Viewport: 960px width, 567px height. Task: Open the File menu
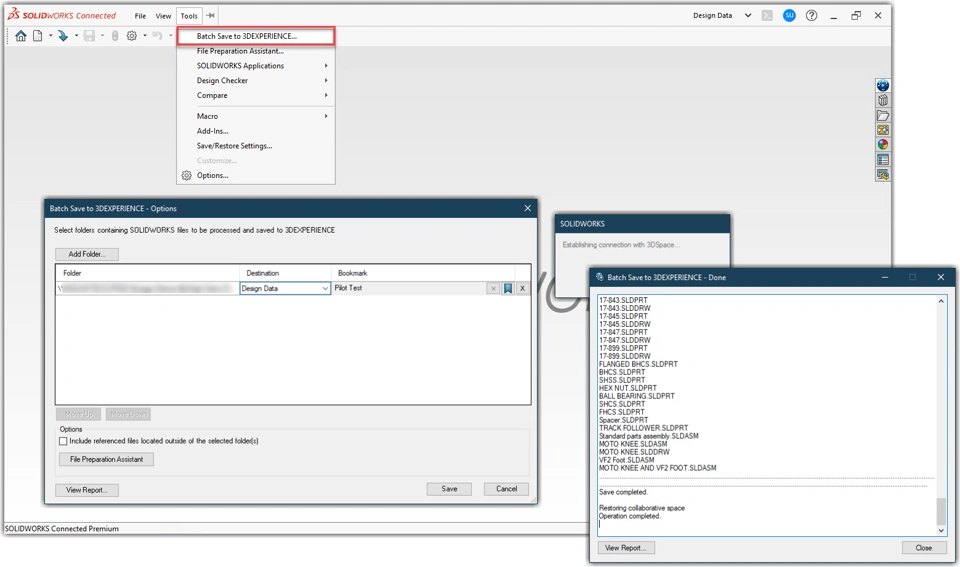click(x=140, y=16)
